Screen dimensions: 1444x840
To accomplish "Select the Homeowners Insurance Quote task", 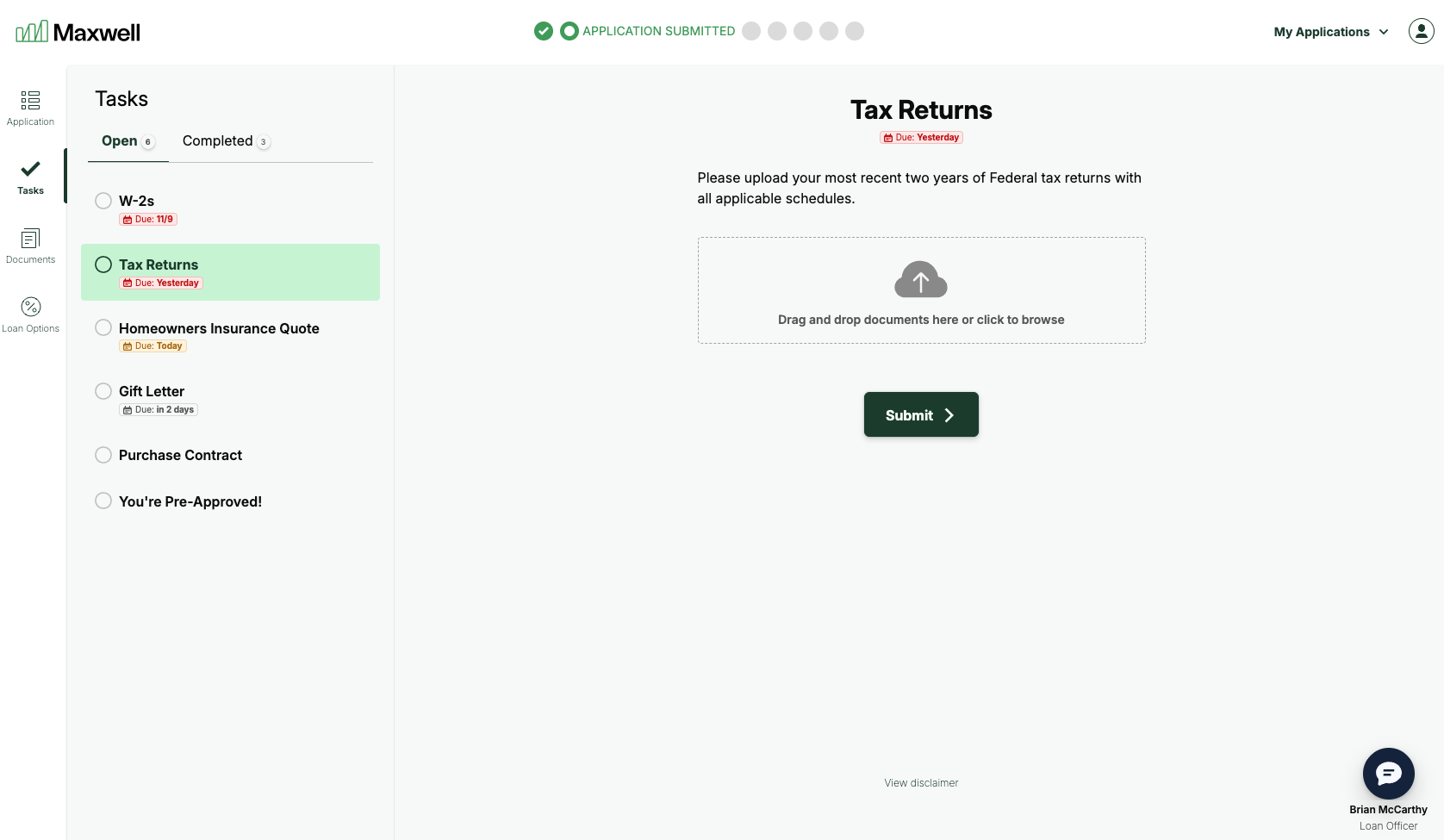I will [219, 328].
